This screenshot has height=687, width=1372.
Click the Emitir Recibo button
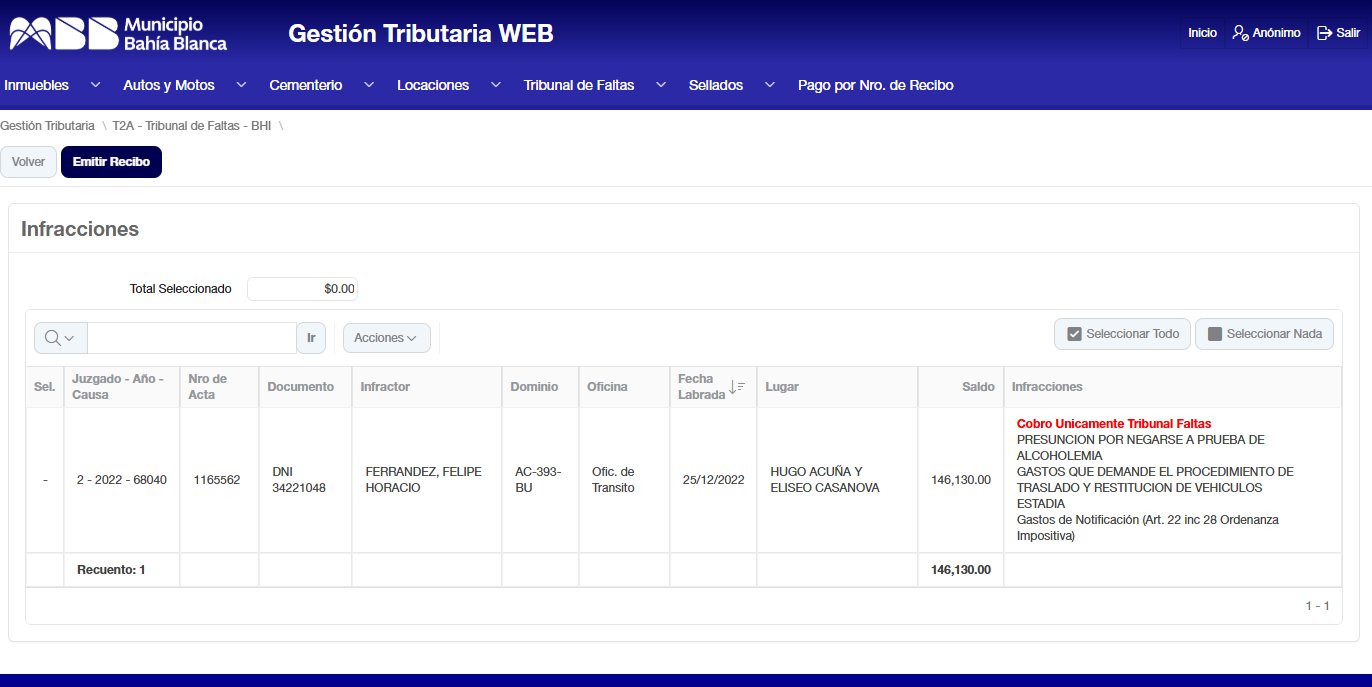[x=111, y=162]
